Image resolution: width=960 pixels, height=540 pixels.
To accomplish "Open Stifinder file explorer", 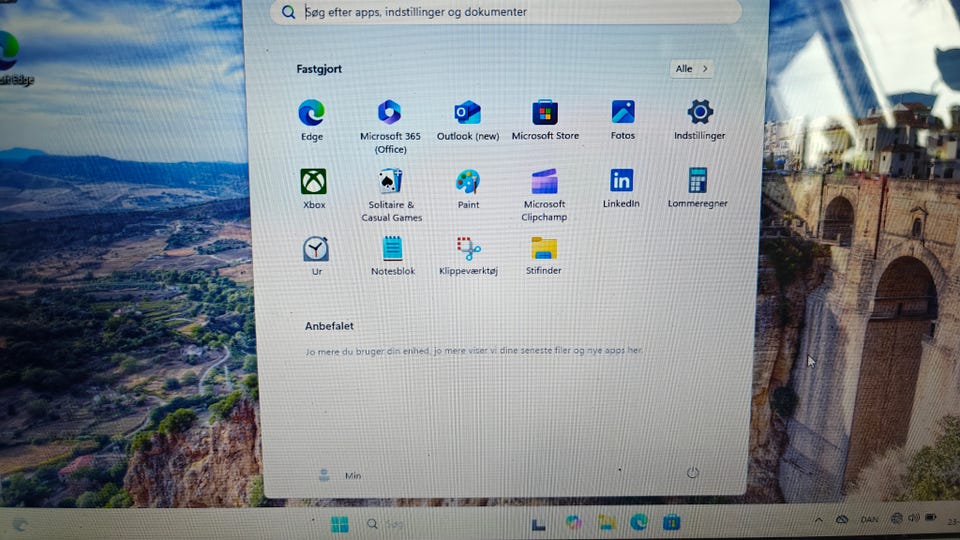I will pos(544,255).
